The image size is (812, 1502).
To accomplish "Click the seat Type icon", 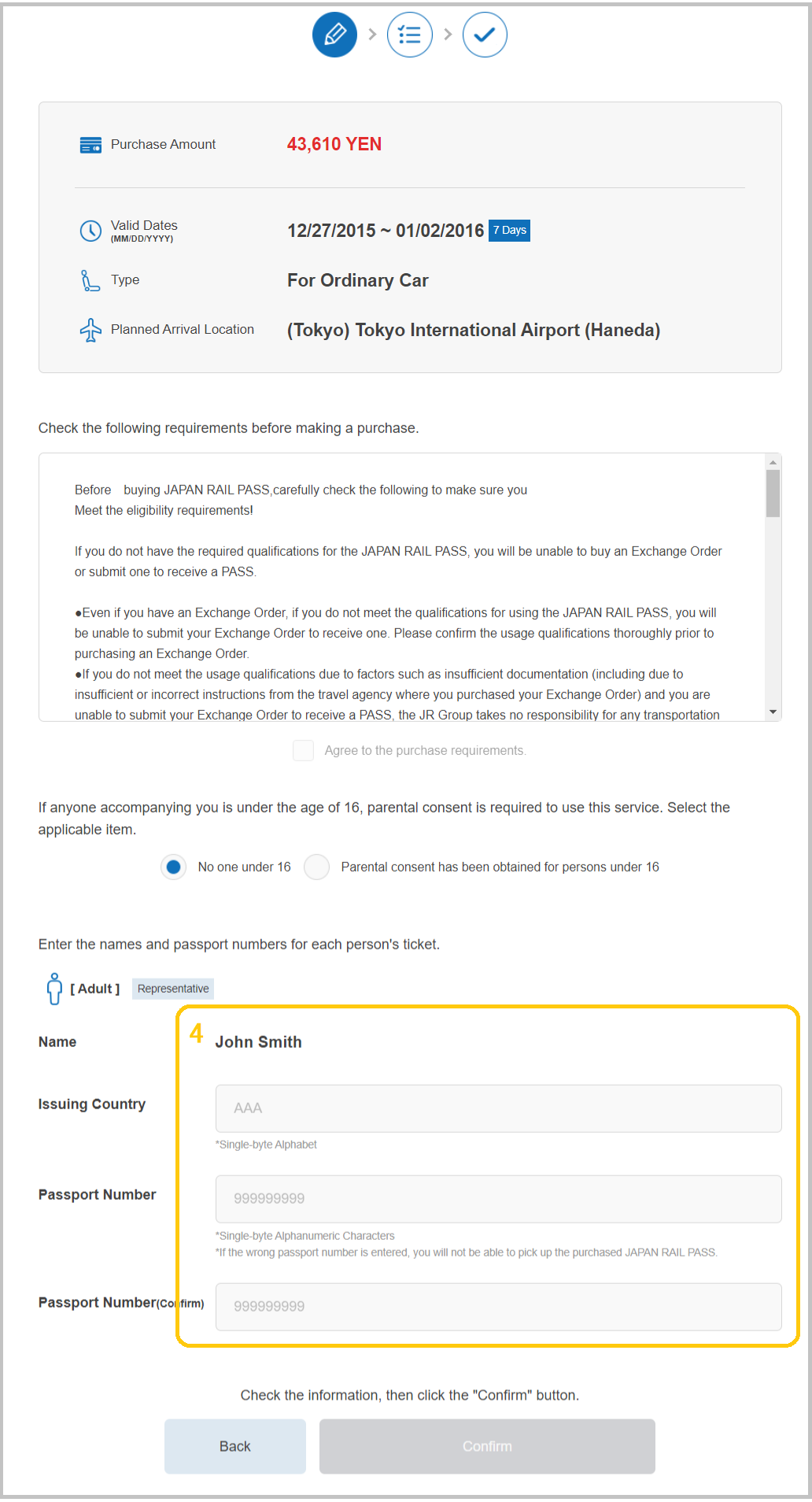I will (x=90, y=280).
